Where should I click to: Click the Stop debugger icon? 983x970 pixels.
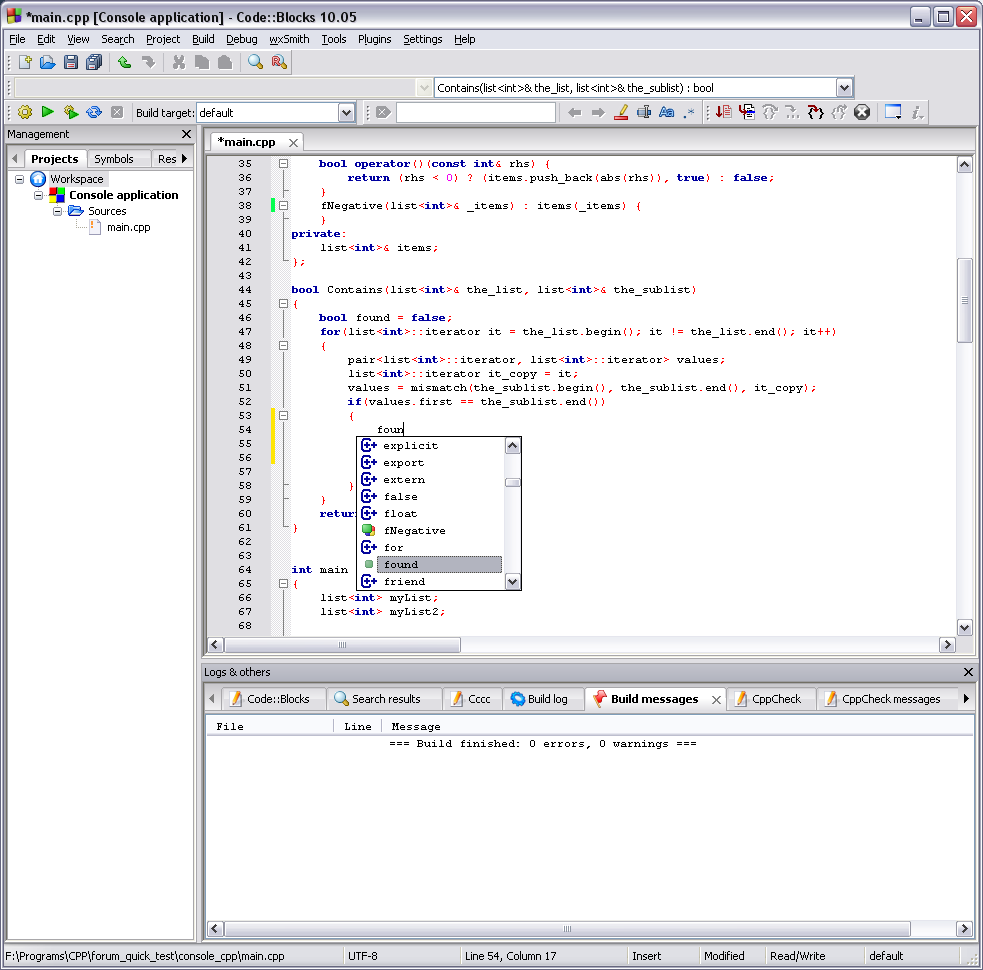tap(862, 113)
